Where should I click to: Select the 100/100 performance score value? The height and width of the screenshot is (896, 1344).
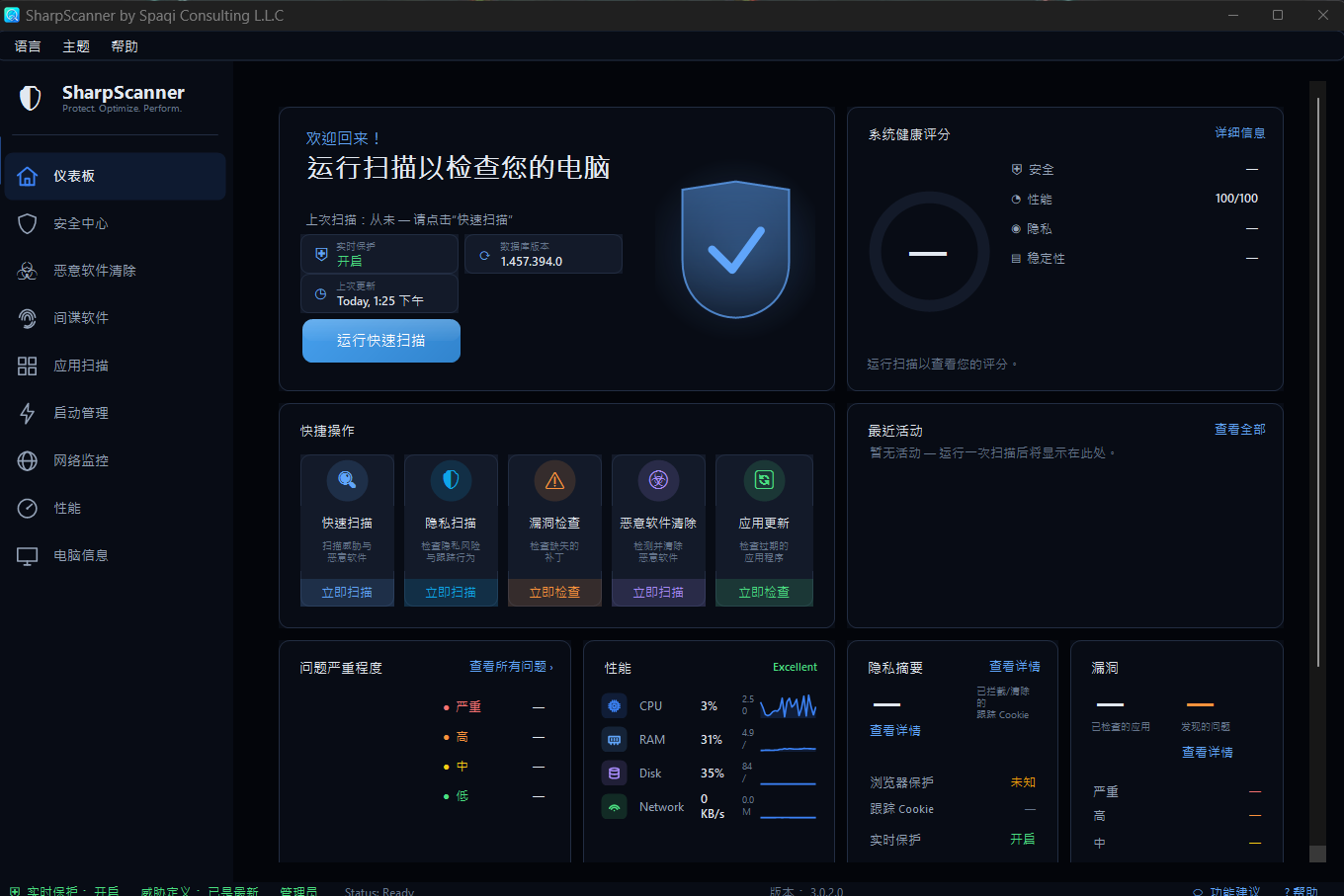pyautogui.click(x=1236, y=199)
